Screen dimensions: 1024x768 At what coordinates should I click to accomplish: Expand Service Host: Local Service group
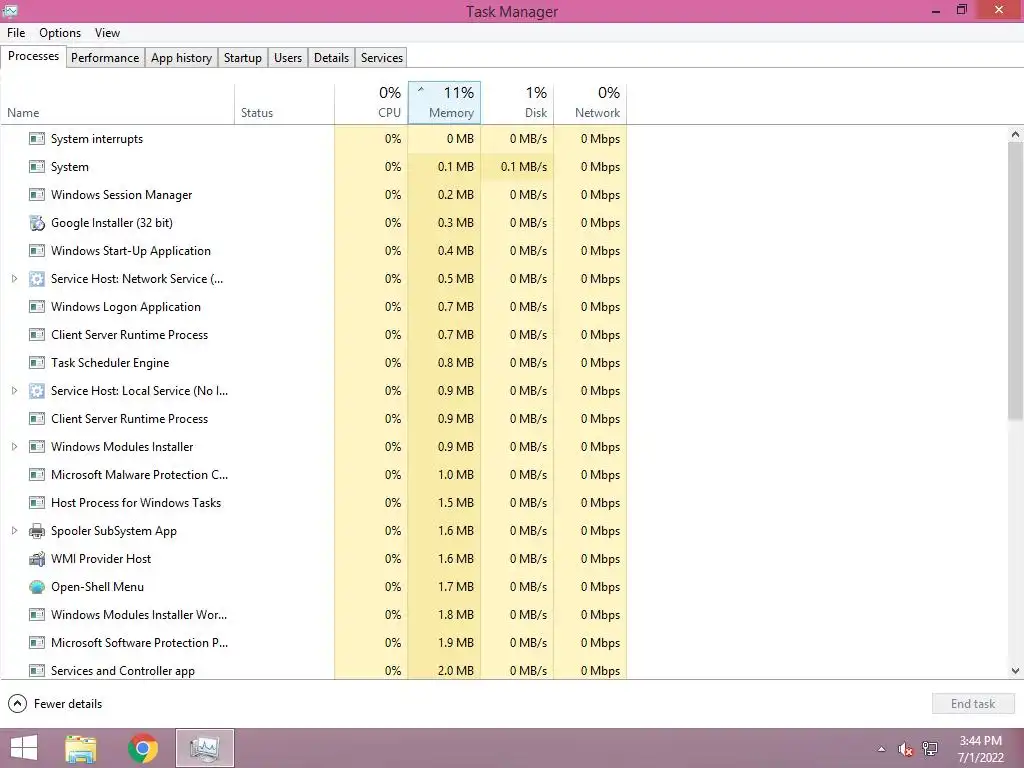point(14,391)
